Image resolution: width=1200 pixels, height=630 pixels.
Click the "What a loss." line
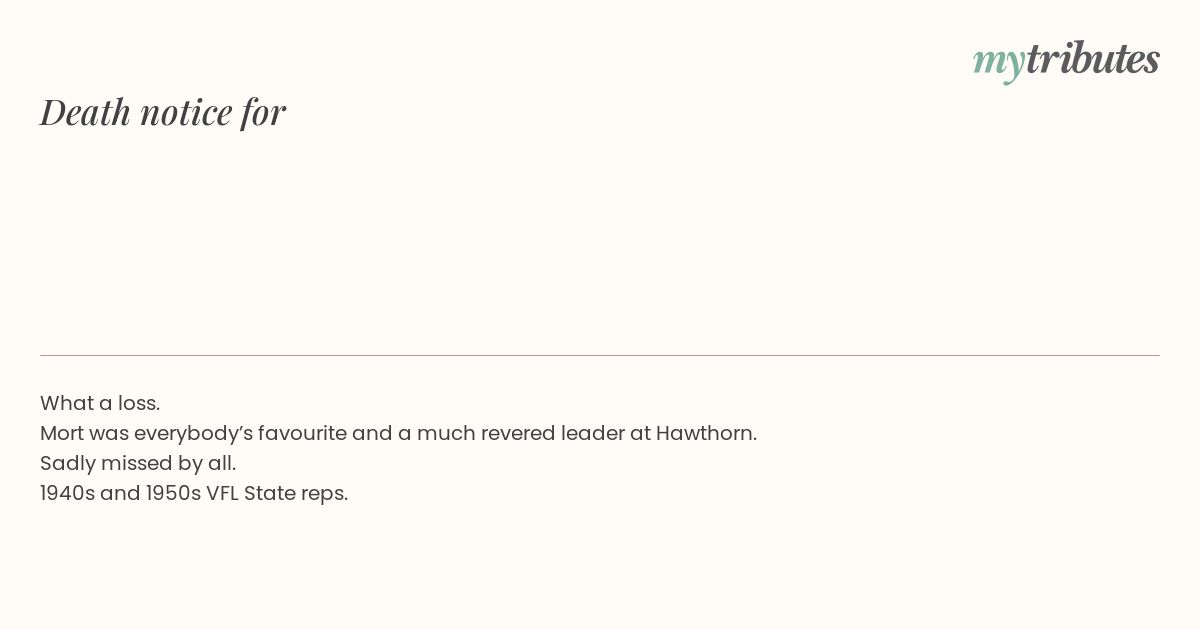(100, 403)
